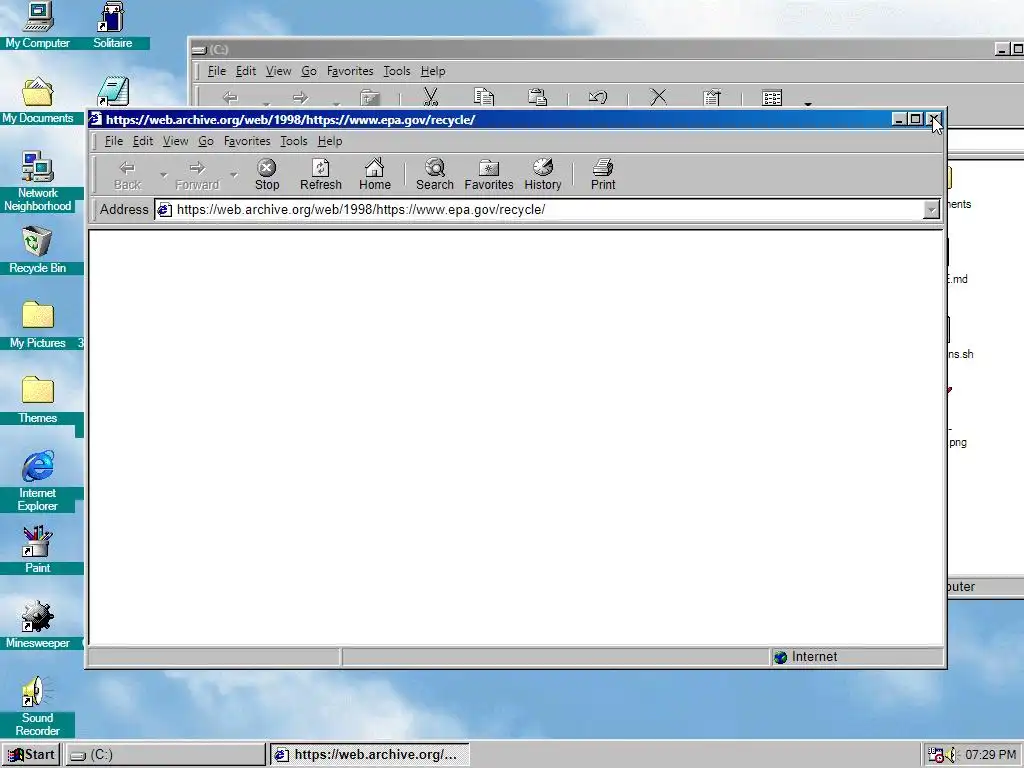Click the Properties icon in C: window

pos(712,97)
